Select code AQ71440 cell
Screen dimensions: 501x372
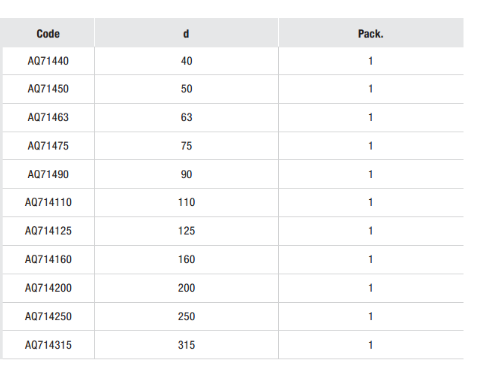(48, 61)
